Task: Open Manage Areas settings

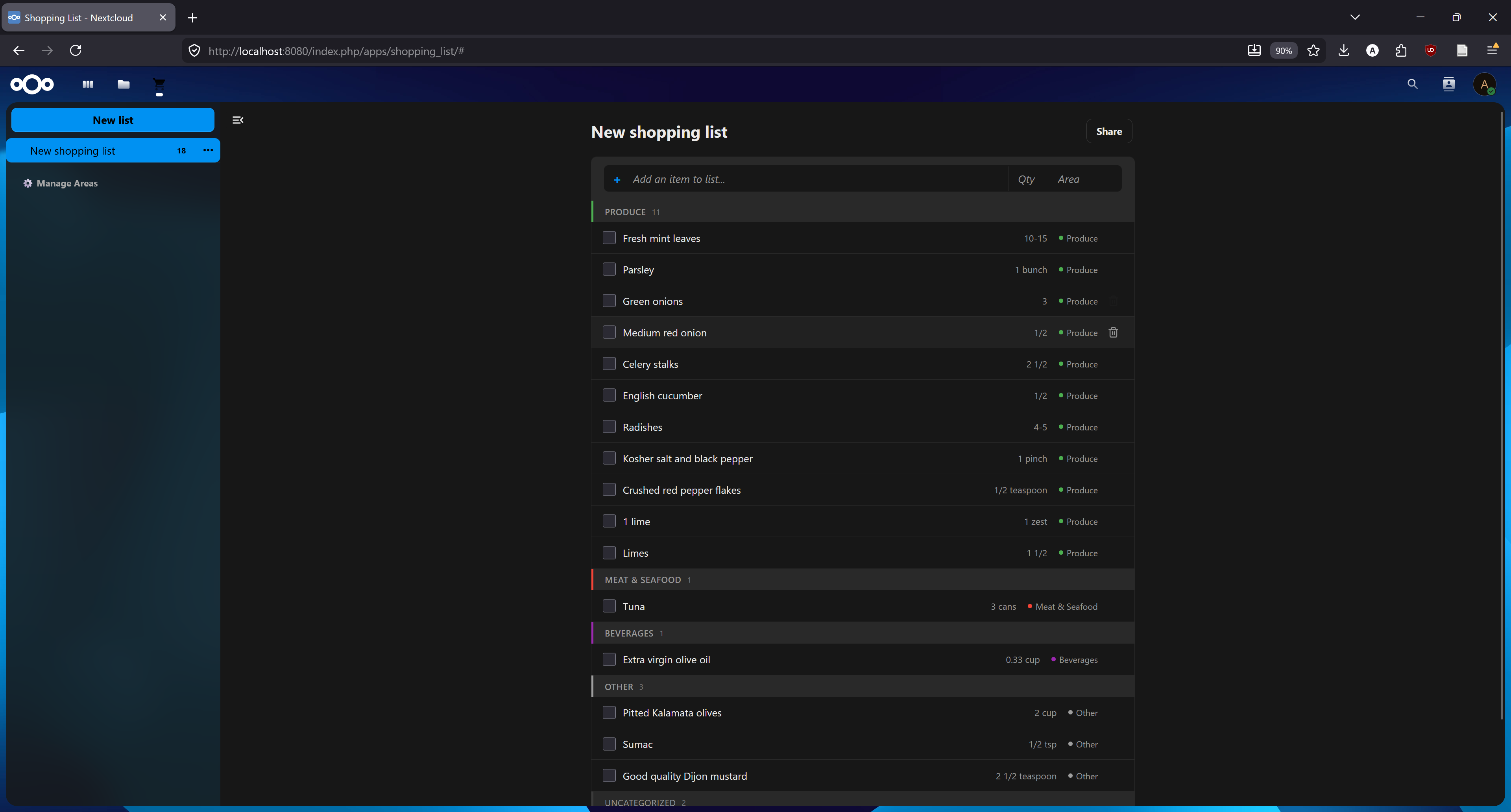Action: [61, 183]
